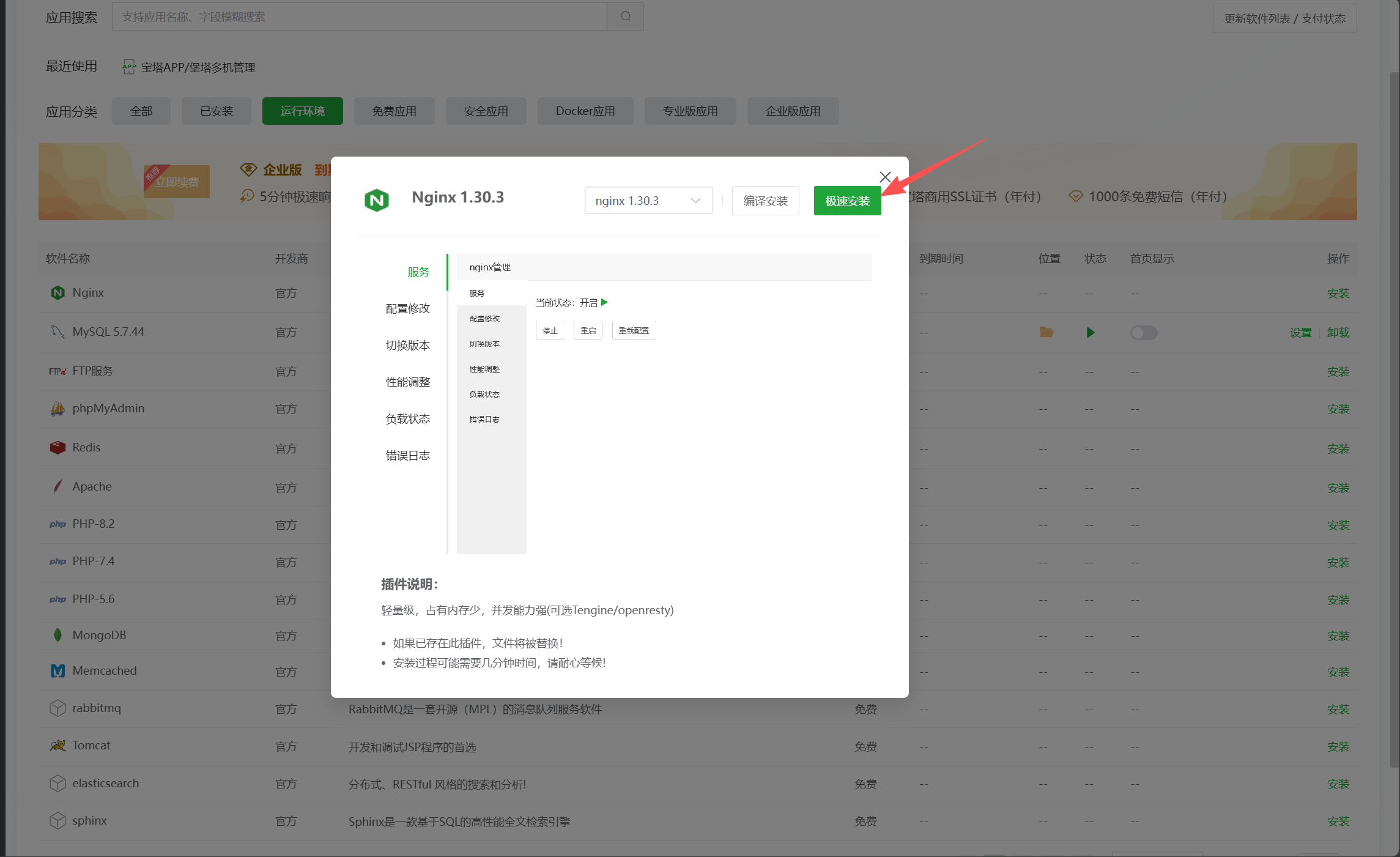Click the PHP-5.6 php icon
Viewport: 1400px width, 857px height.
(57, 599)
